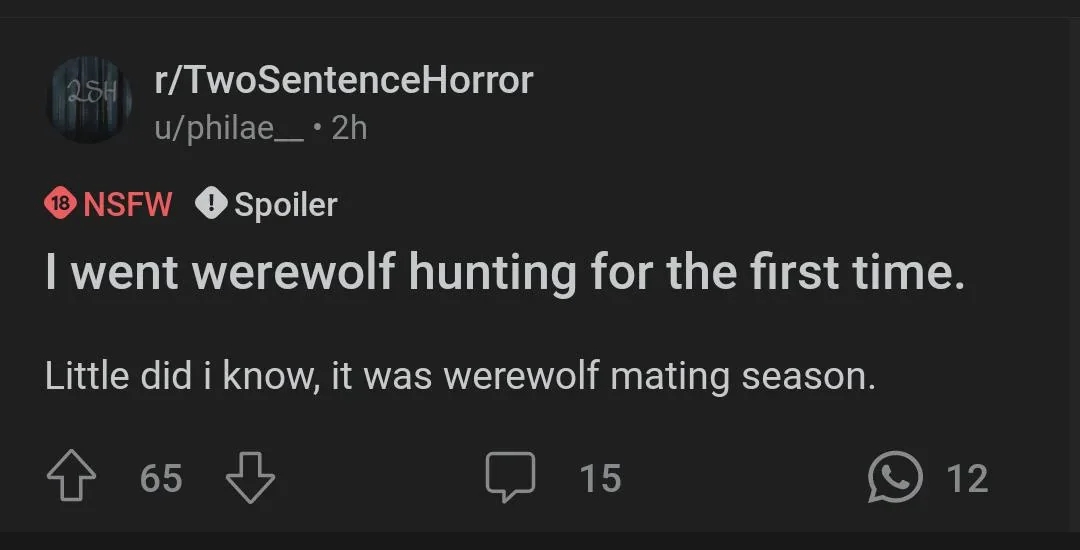Click the NSFW tag label
The height and width of the screenshot is (550, 1080).
(127, 204)
